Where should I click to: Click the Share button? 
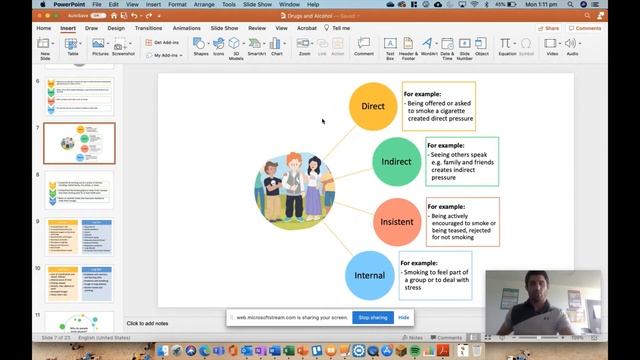(x=548, y=28)
